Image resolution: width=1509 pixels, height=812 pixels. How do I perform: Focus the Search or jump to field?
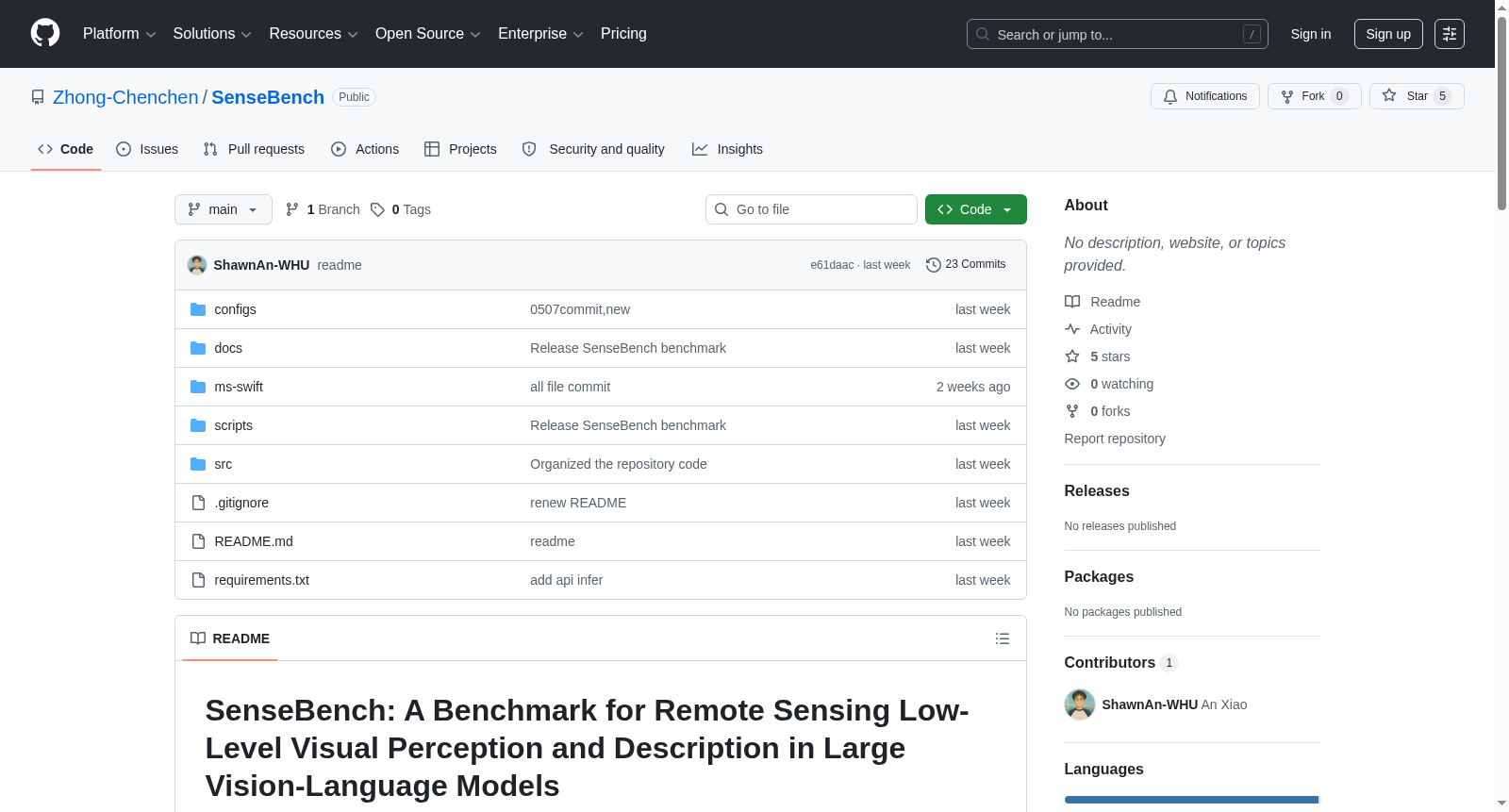tap(1118, 34)
